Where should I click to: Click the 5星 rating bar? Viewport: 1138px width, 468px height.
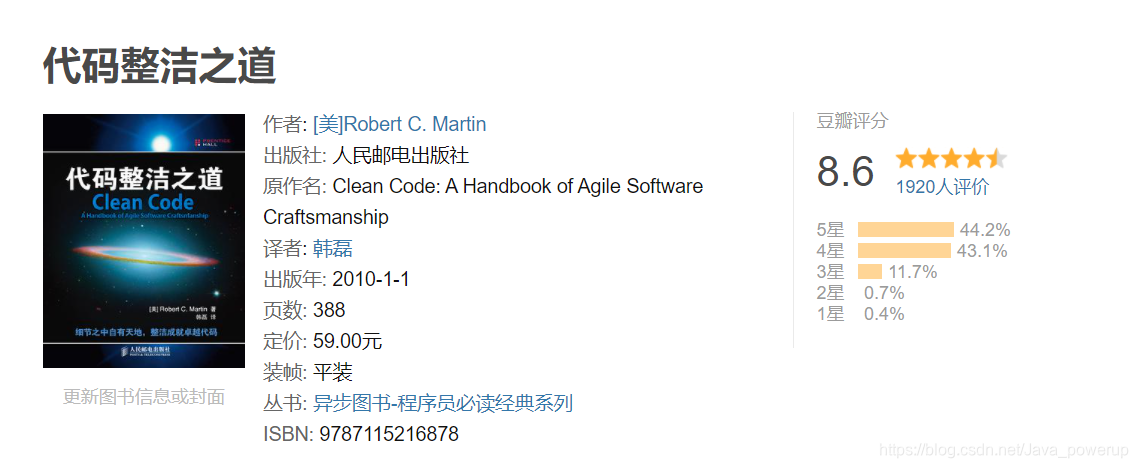tap(905, 230)
